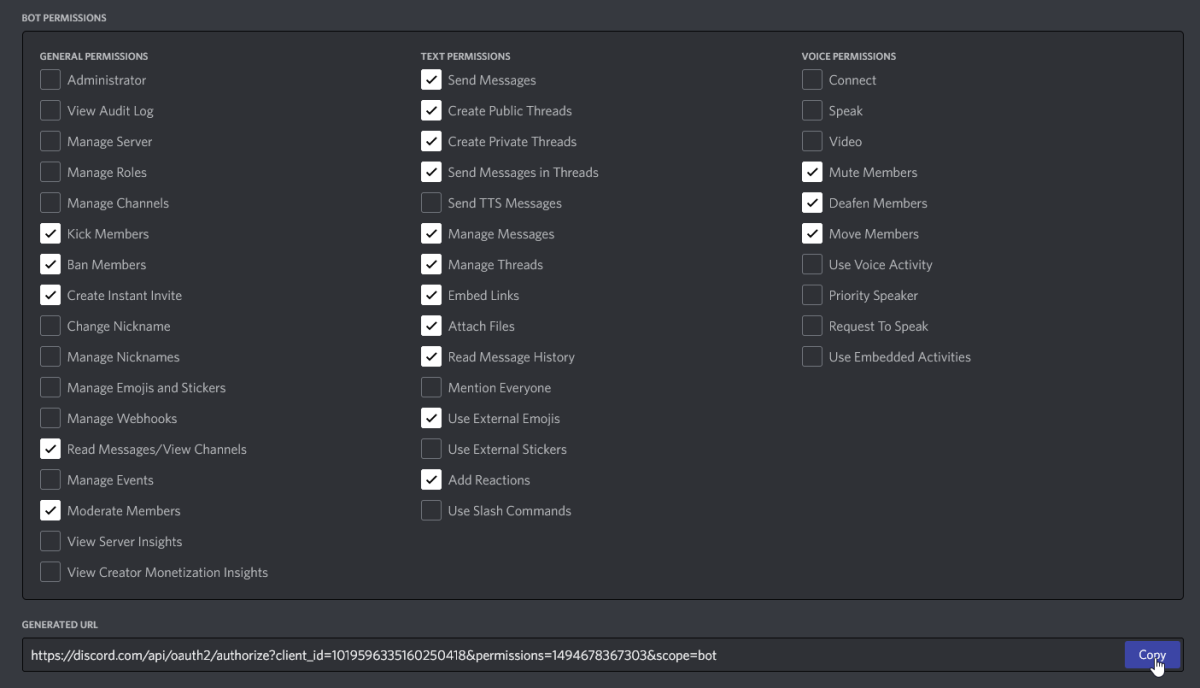The image size is (1200, 688).
Task: Uncheck the Embed Links permission
Action: 431,295
